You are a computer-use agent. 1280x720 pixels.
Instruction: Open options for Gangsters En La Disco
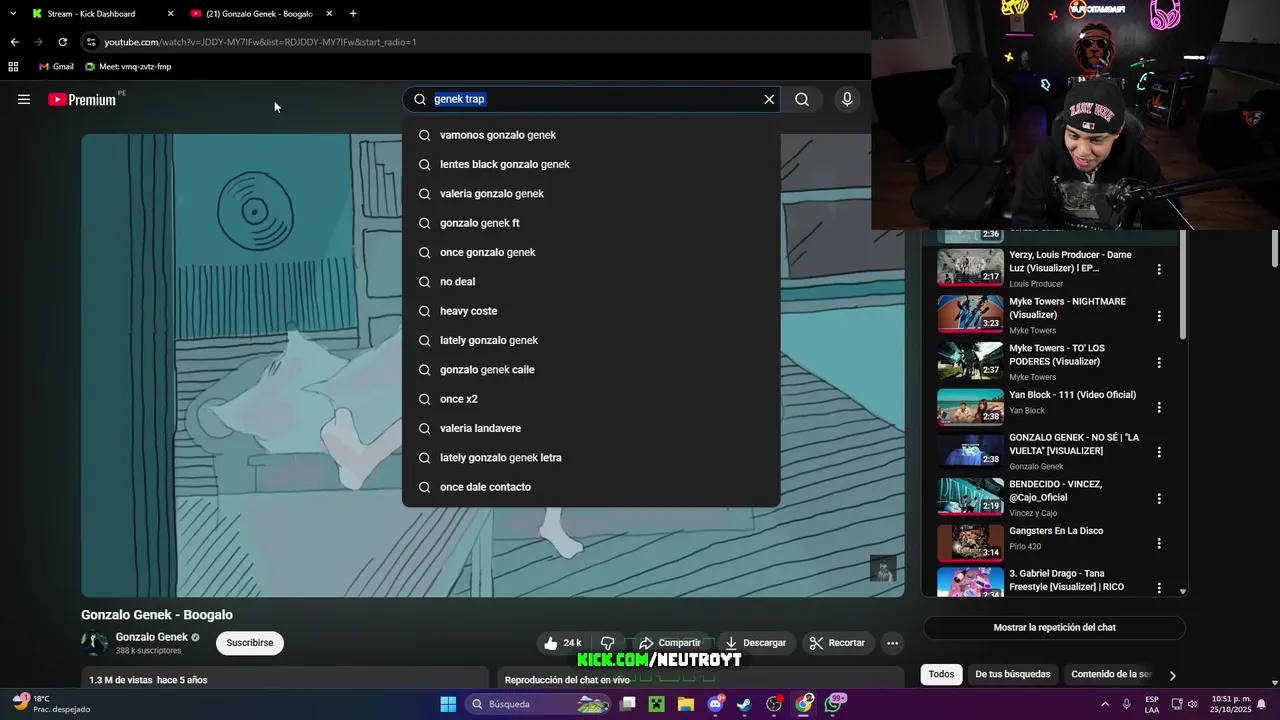[1159, 544]
